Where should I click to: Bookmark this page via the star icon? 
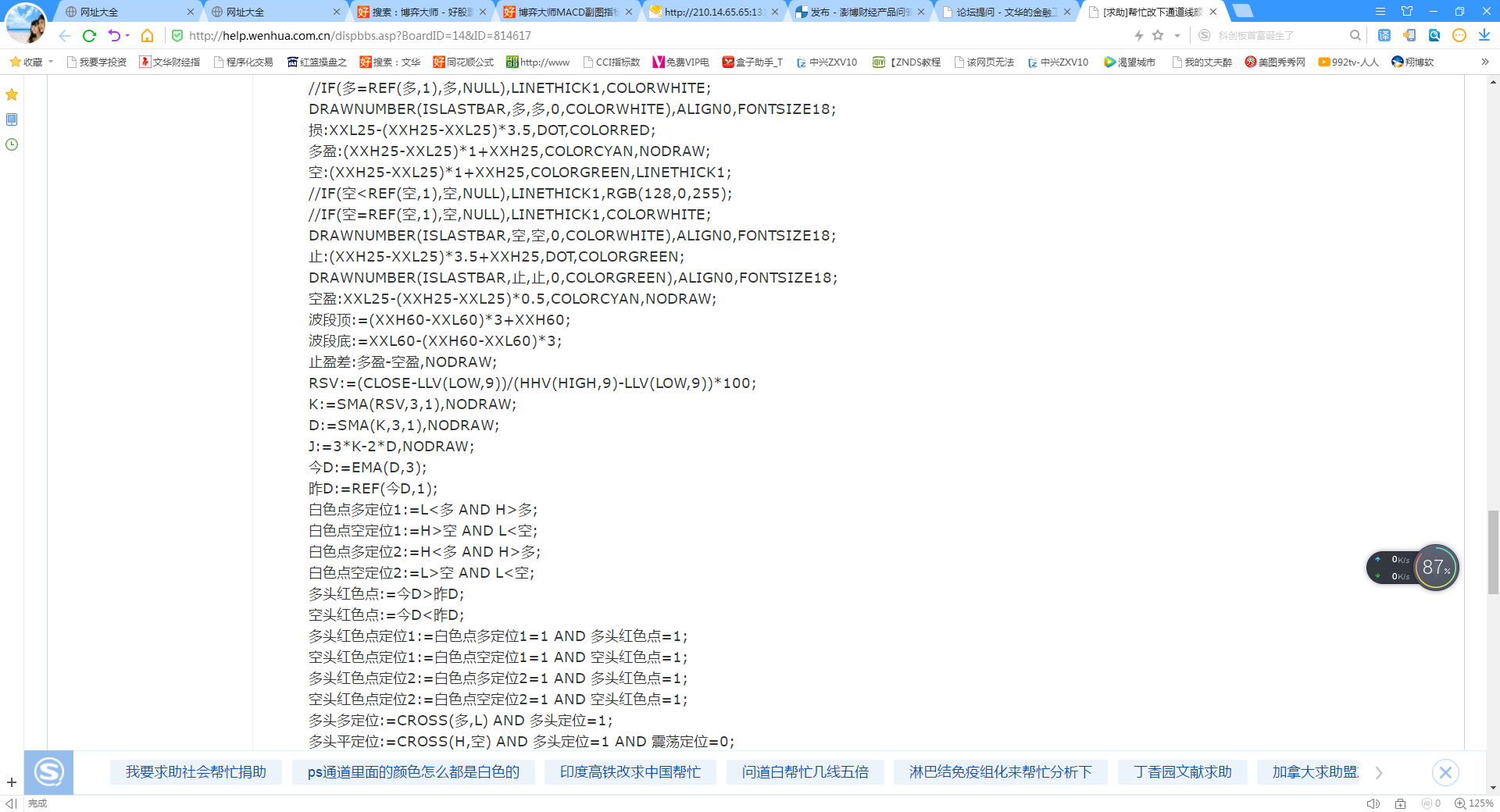(x=1159, y=35)
